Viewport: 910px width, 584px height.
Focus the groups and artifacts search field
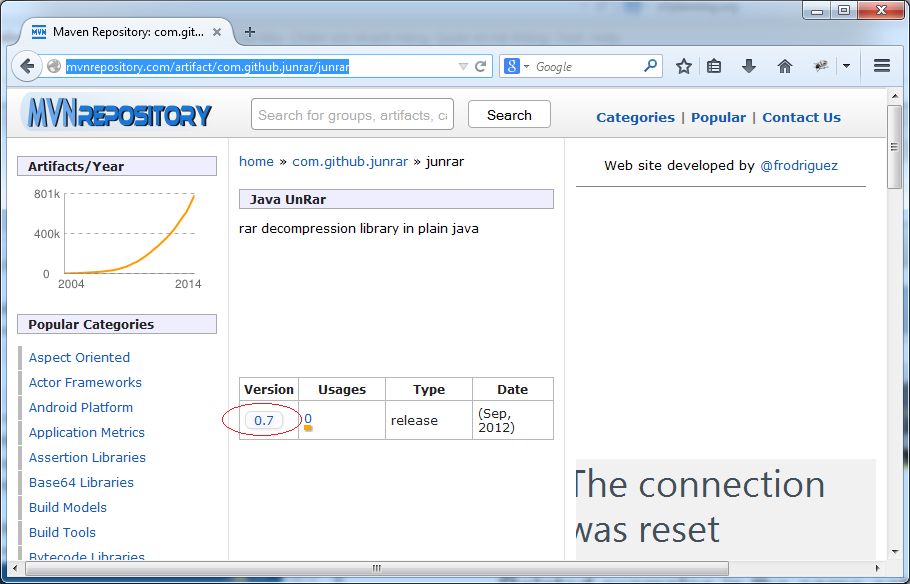pyautogui.click(x=352, y=115)
